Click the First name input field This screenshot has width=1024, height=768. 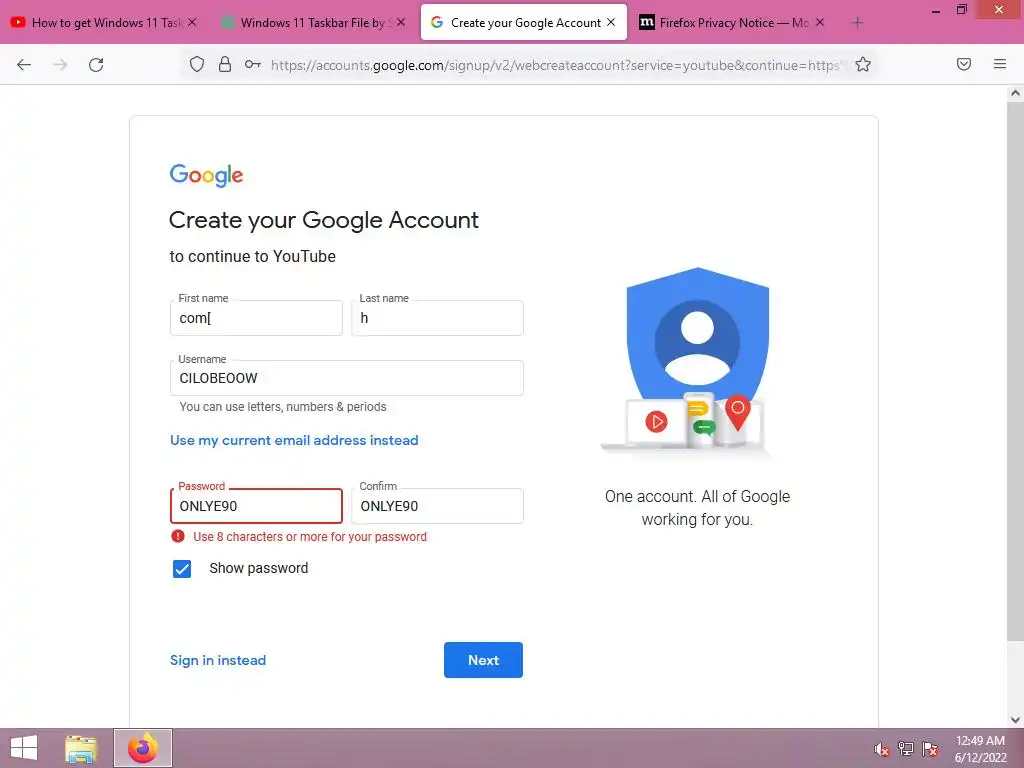[256, 318]
